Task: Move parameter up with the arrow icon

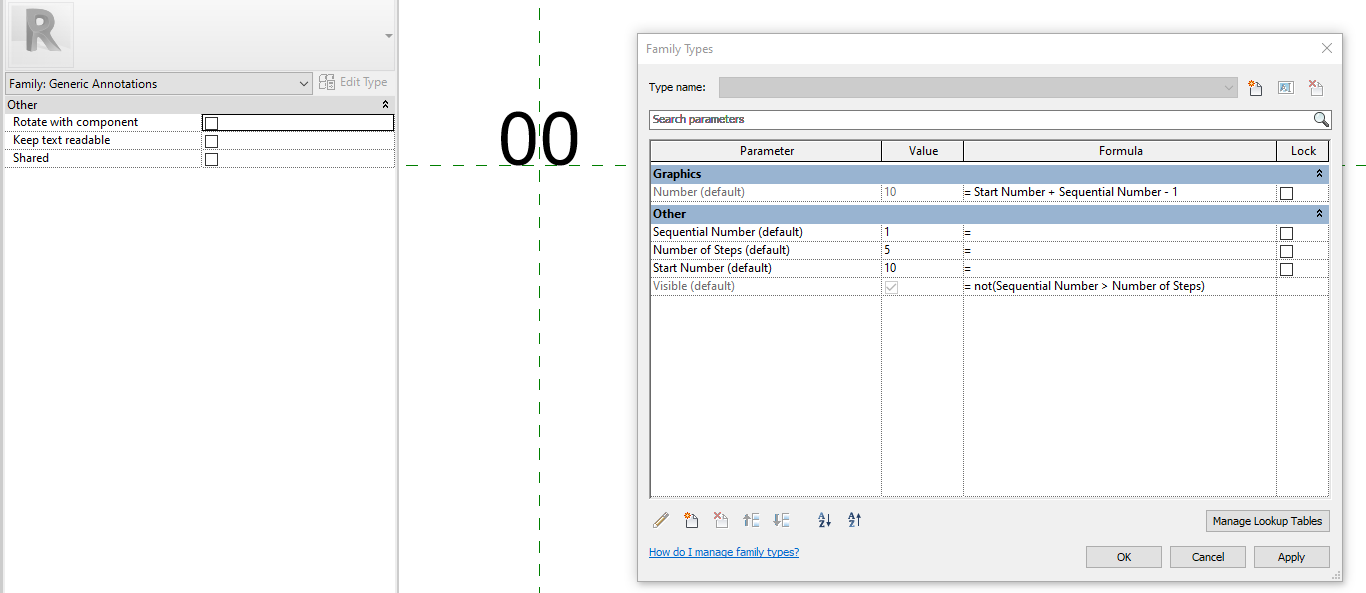Action: point(752,520)
